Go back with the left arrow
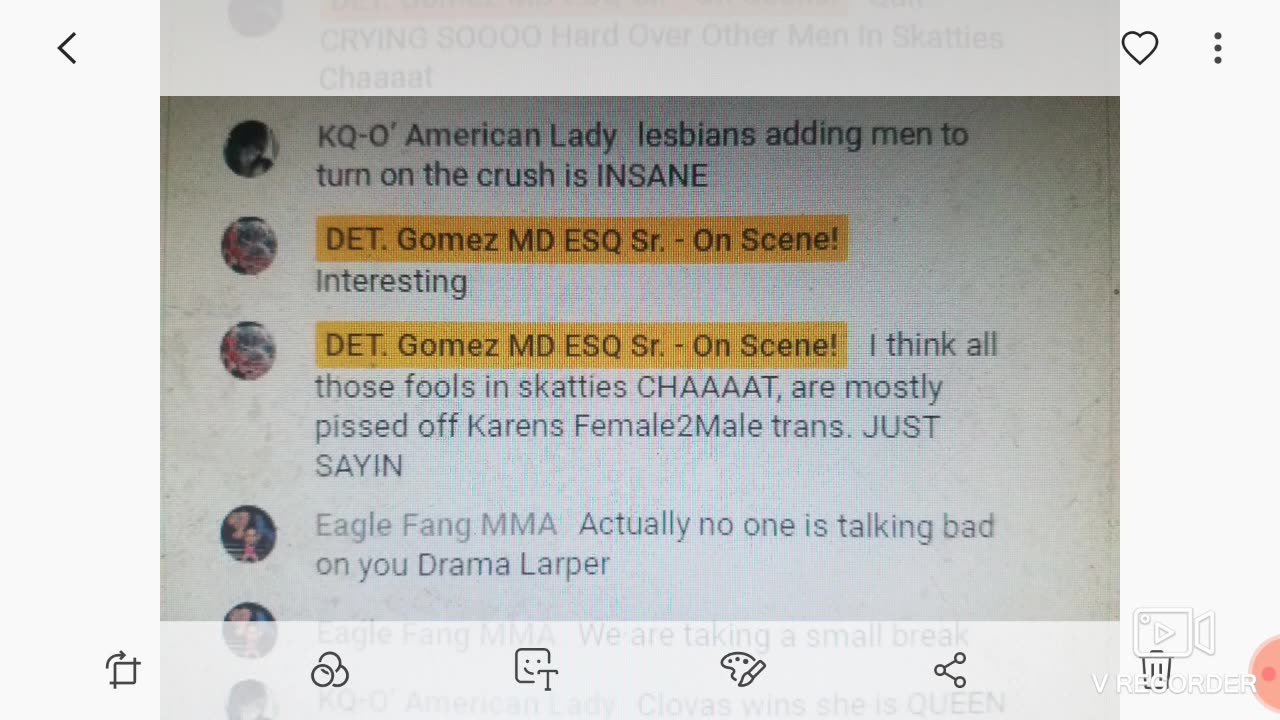1280x720 pixels. (x=67, y=48)
